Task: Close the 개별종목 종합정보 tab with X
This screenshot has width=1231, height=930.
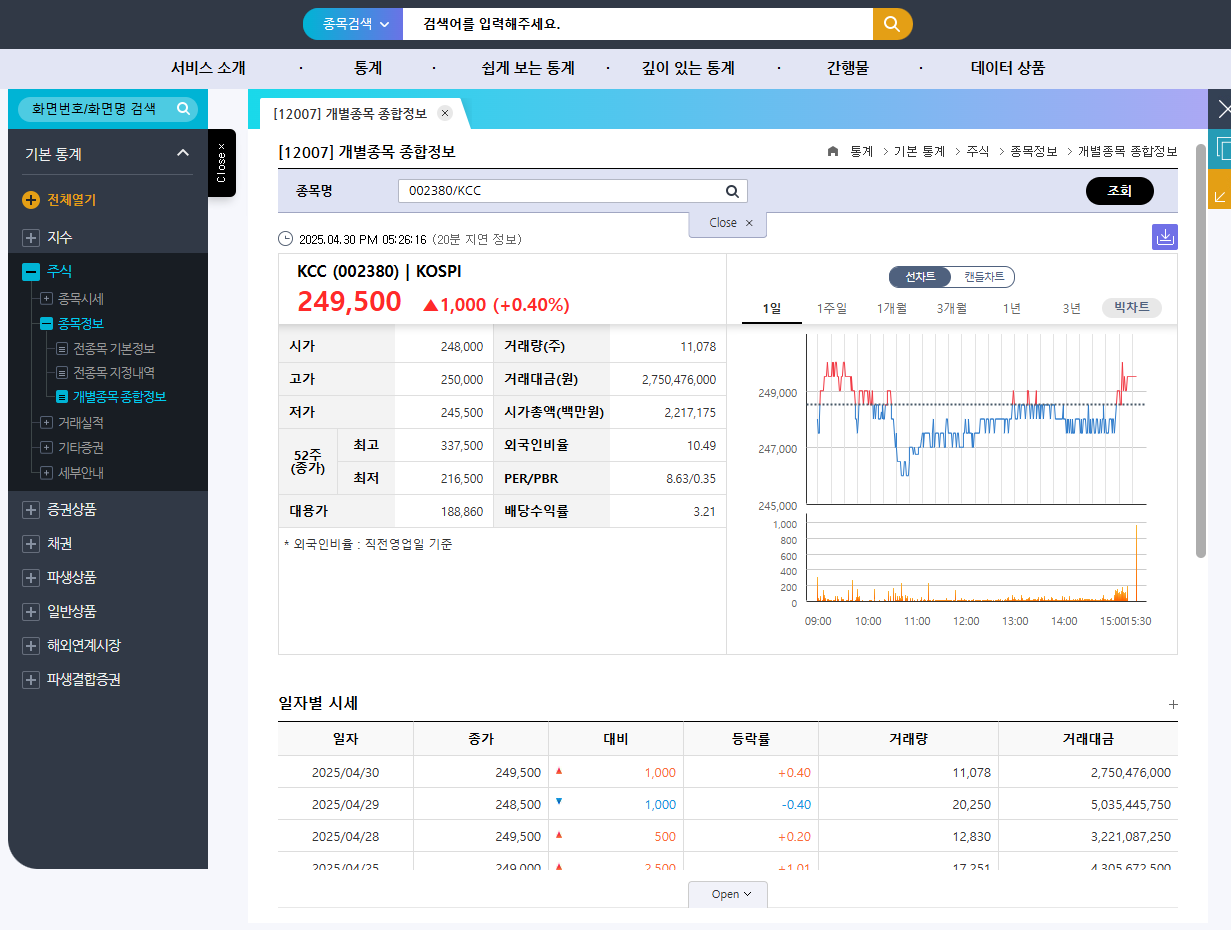Action: (x=445, y=113)
